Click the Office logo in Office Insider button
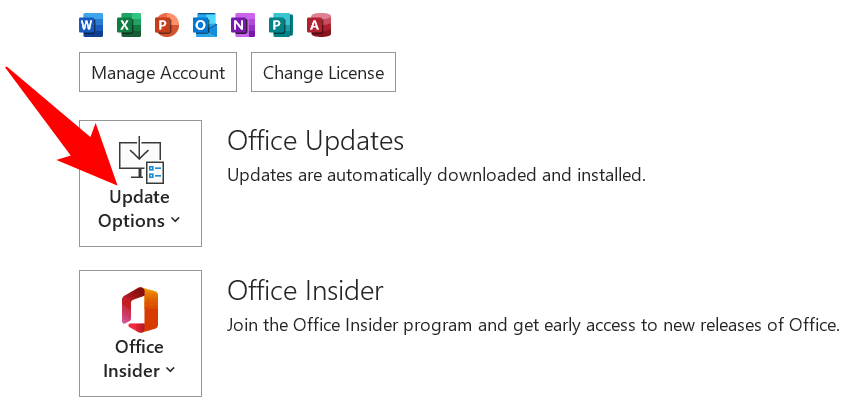Screen dimensions: 844x405 [x=140, y=309]
